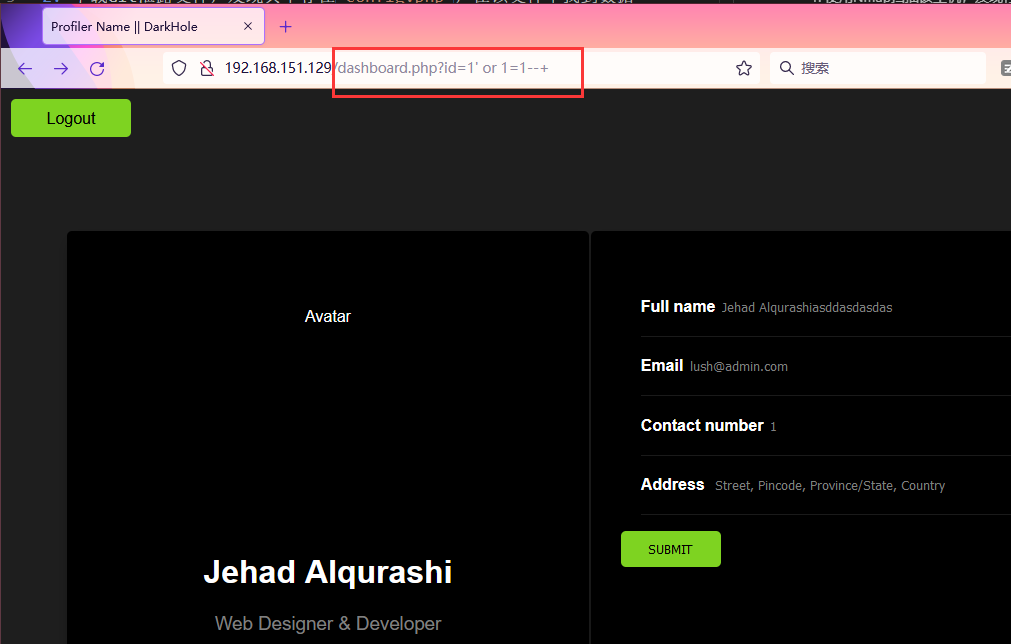Close the Profiler Name DarkHole tab
This screenshot has width=1011, height=644.
[248, 27]
